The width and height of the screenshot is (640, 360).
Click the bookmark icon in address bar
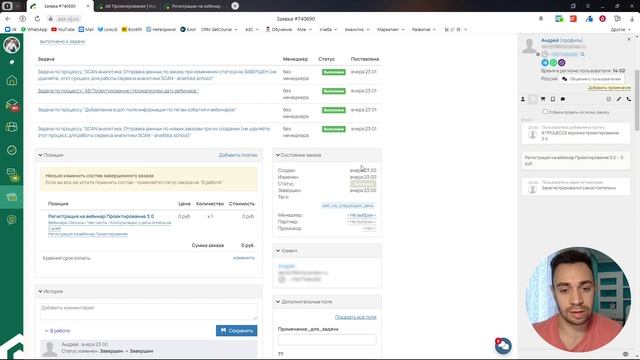[541, 19]
